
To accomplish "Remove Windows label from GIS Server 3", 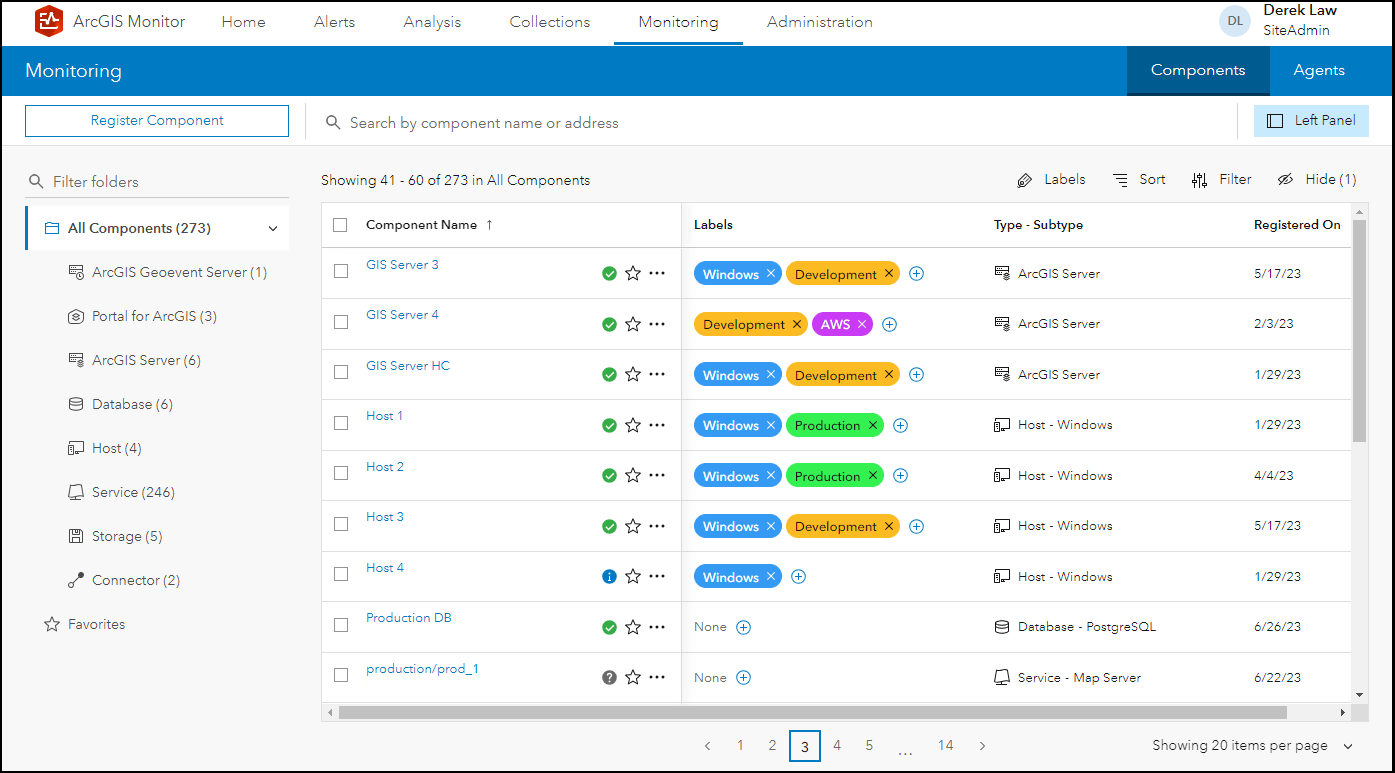I will [771, 274].
